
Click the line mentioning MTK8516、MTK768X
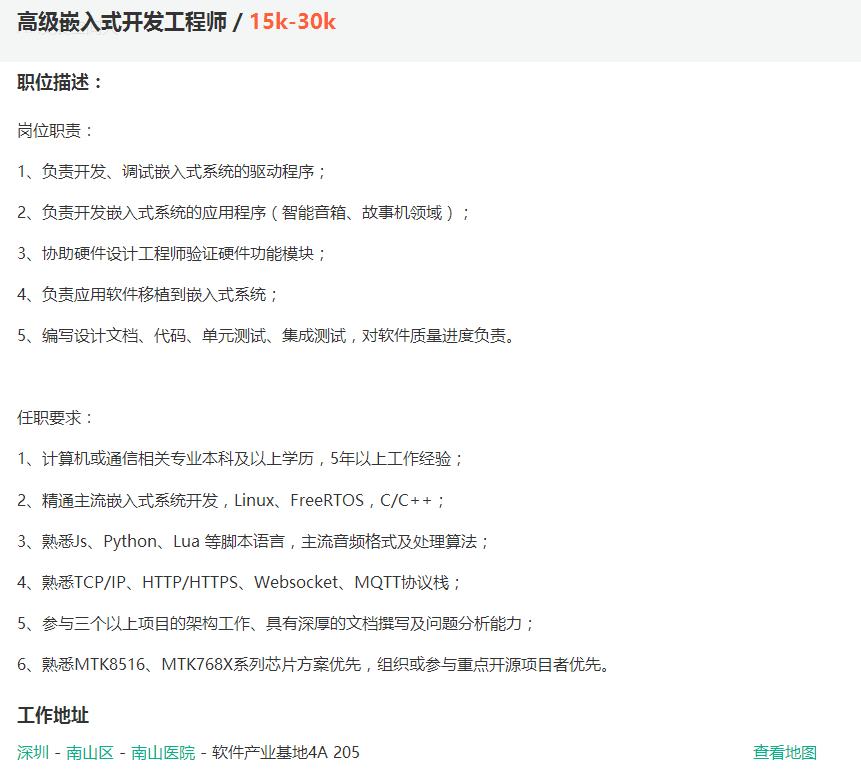313,664
